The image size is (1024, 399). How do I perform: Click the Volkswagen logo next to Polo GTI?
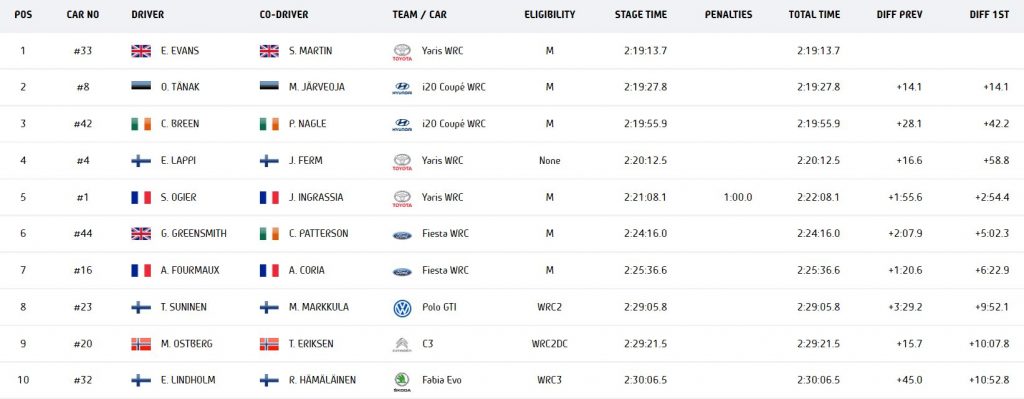point(402,308)
